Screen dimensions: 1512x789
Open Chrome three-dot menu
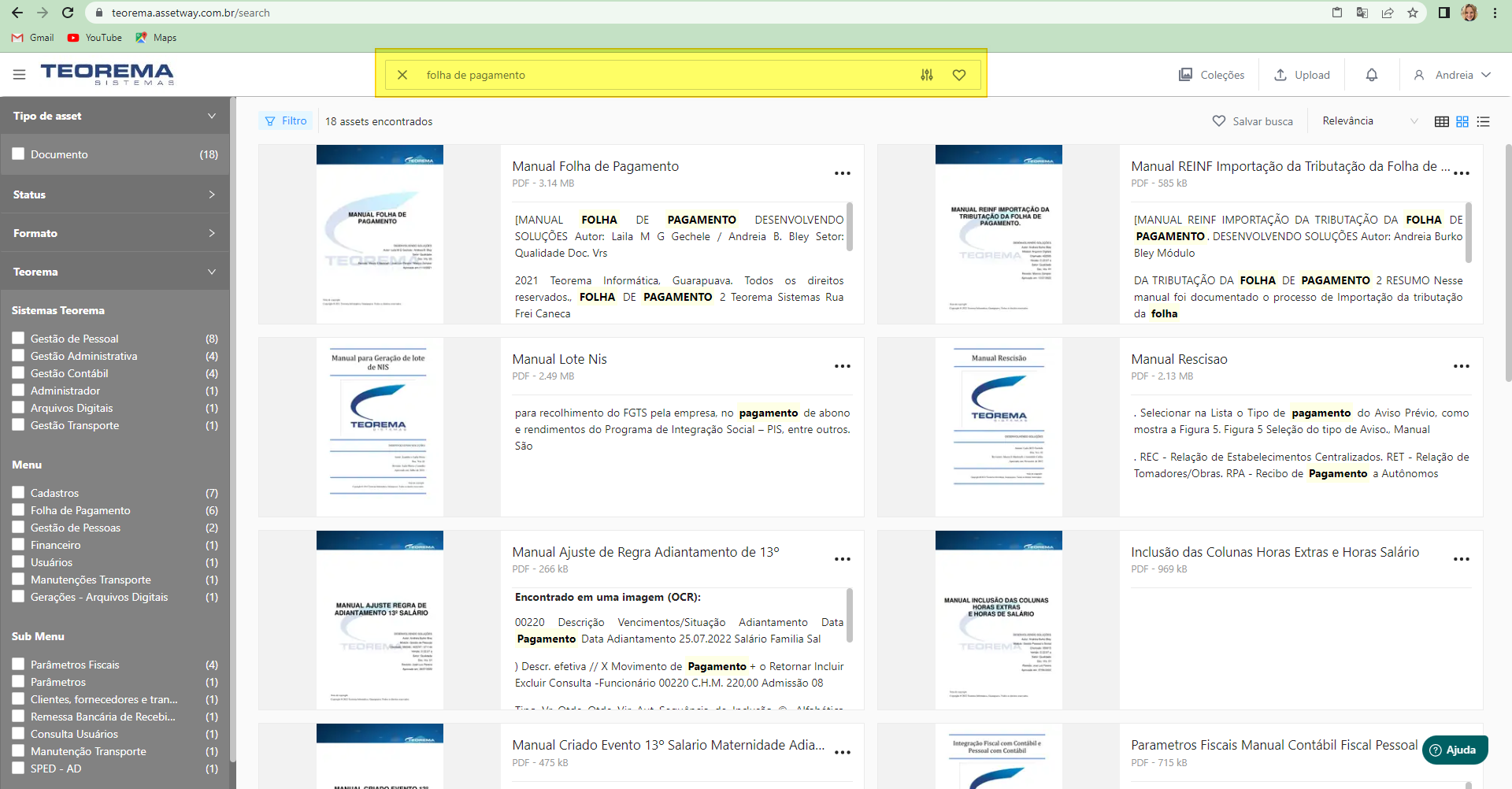pyautogui.click(x=1495, y=13)
